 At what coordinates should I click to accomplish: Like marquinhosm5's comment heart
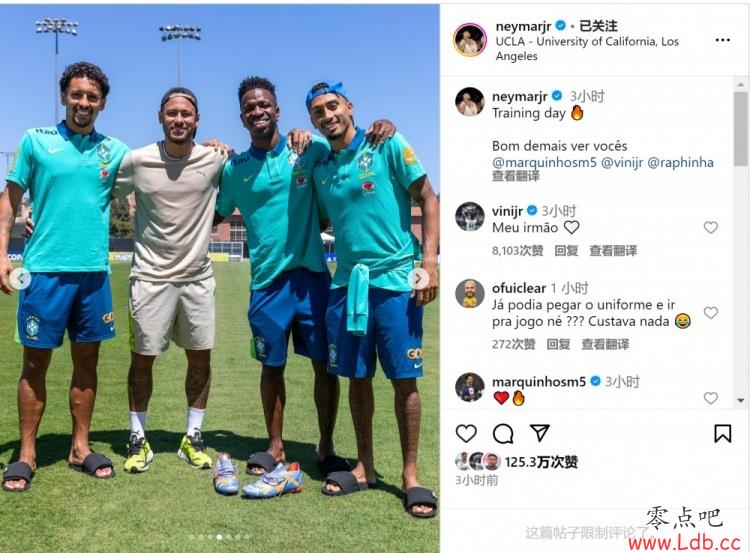point(711,398)
